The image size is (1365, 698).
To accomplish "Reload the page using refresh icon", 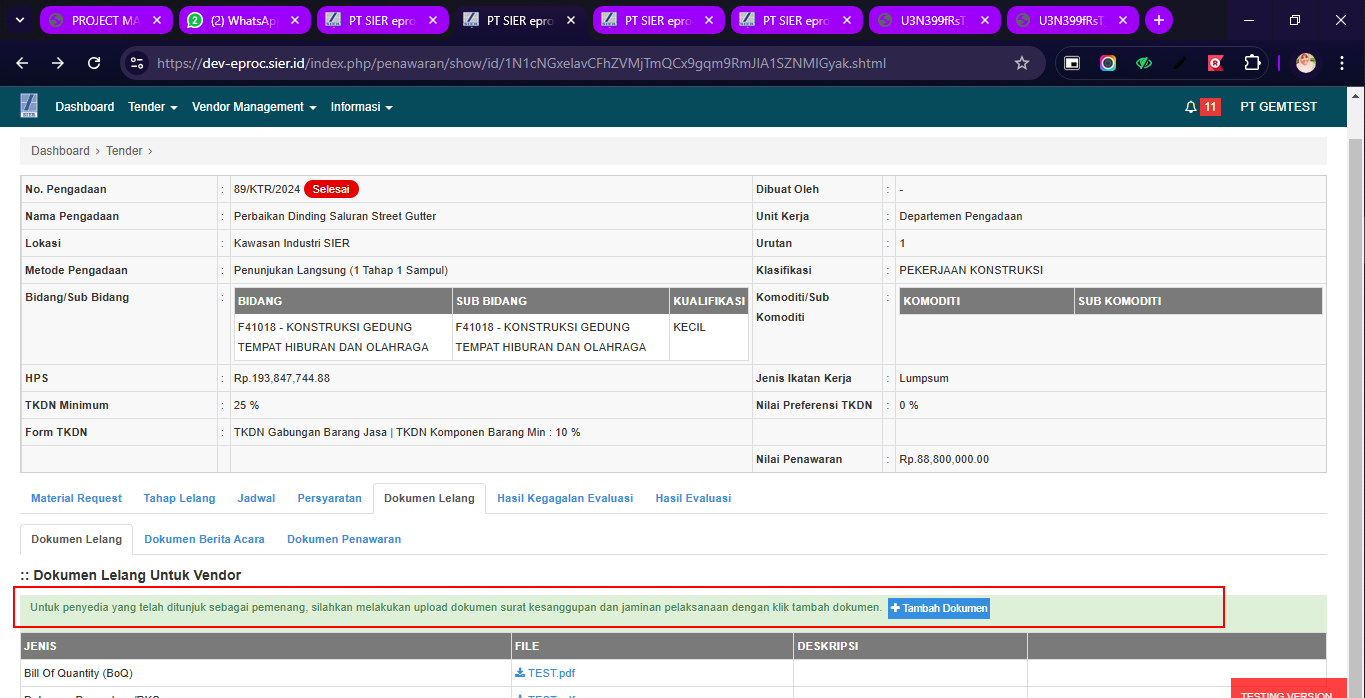I will tap(94, 63).
